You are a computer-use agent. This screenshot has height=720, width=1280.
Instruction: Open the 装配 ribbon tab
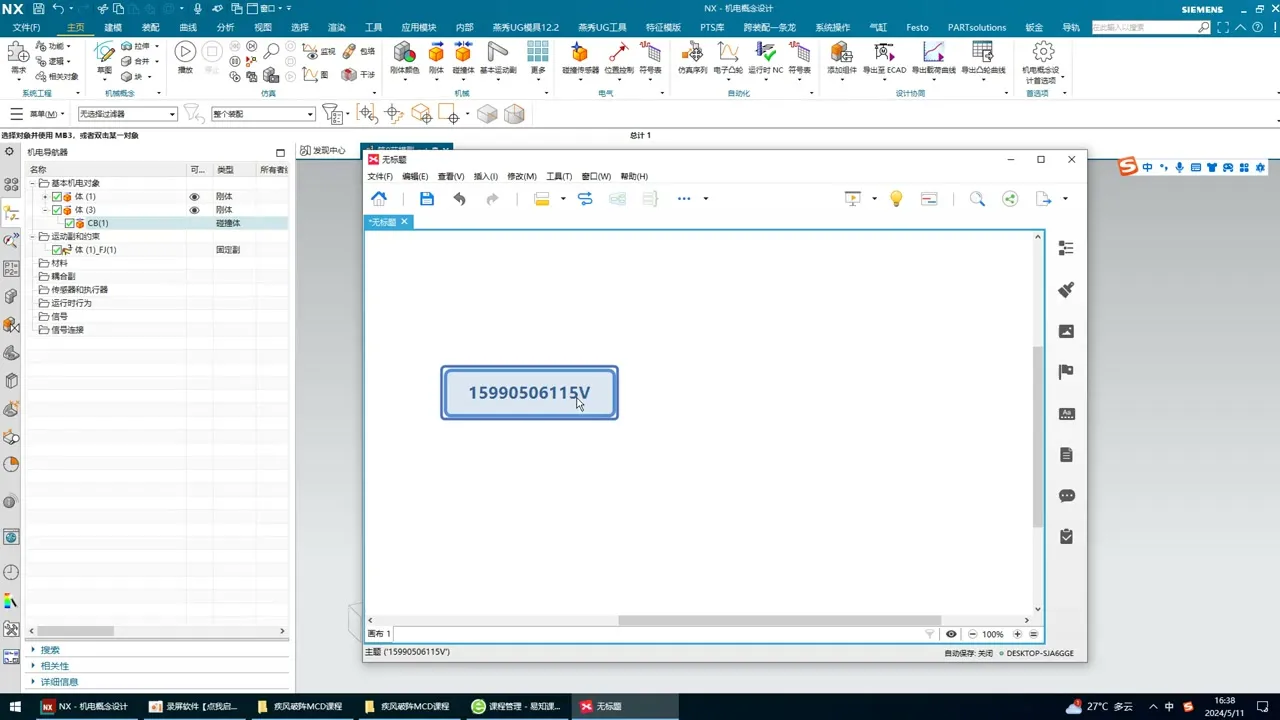pyautogui.click(x=150, y=27)
